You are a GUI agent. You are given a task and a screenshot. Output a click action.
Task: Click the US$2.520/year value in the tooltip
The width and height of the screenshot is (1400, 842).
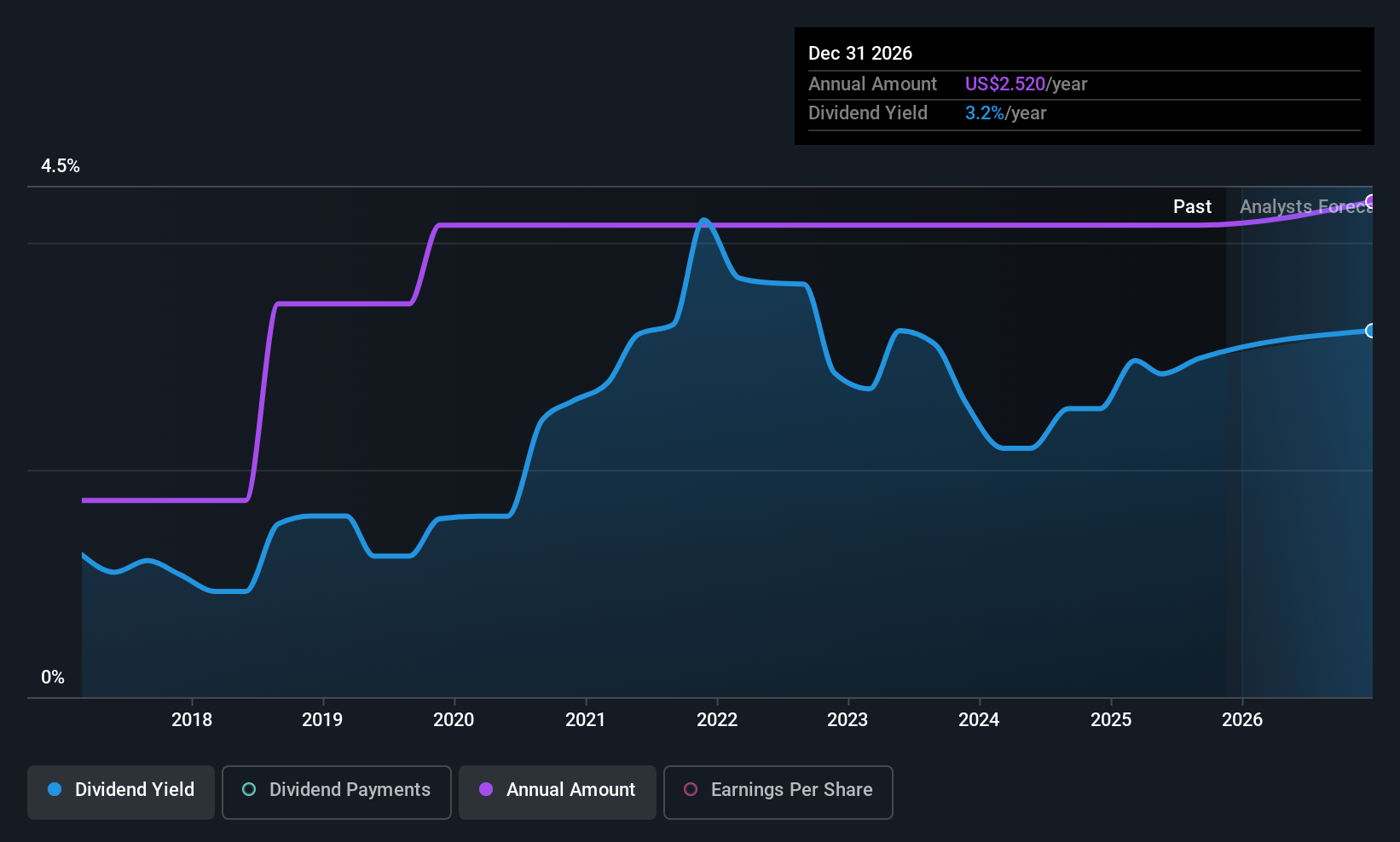(1026, 84)
